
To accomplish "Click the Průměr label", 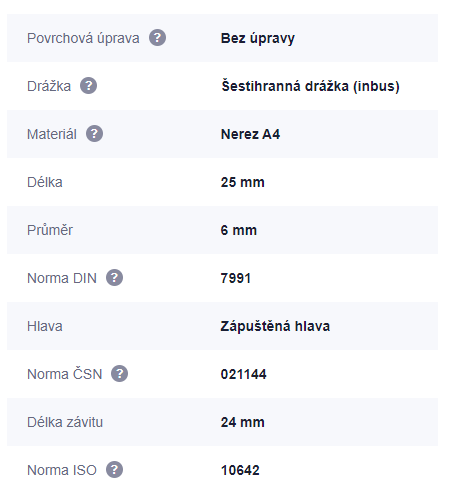I will tap(50, 230).
